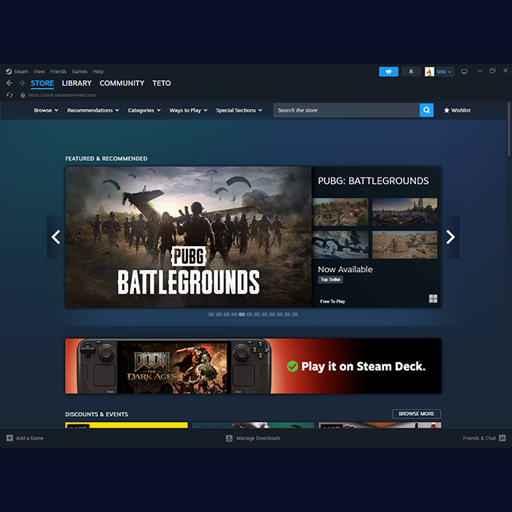Image resolution: width=512 pixels, height=512 pixels.
Task: Select the highlighted active carousel dot
Action: [x=242, y=314]
